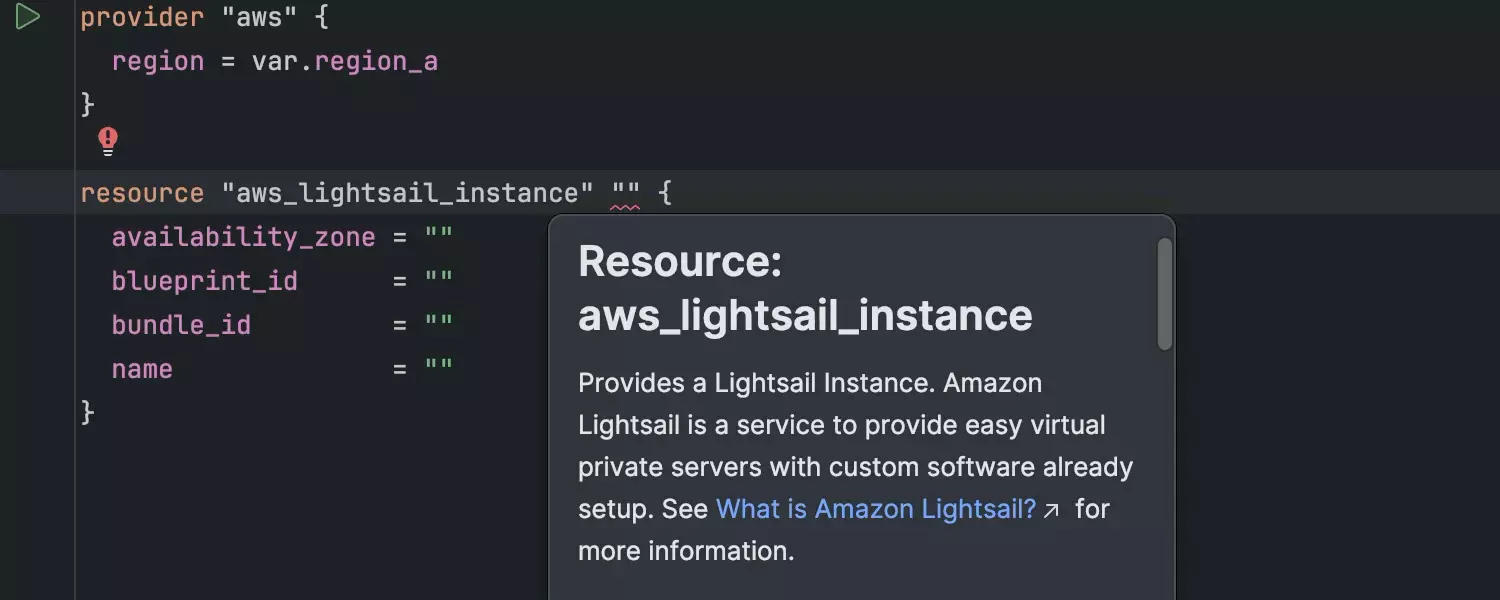Viewport: 1500px width, 600px height.
Task: Click the external link arrow icon
Action: [x=1051, y=510]
